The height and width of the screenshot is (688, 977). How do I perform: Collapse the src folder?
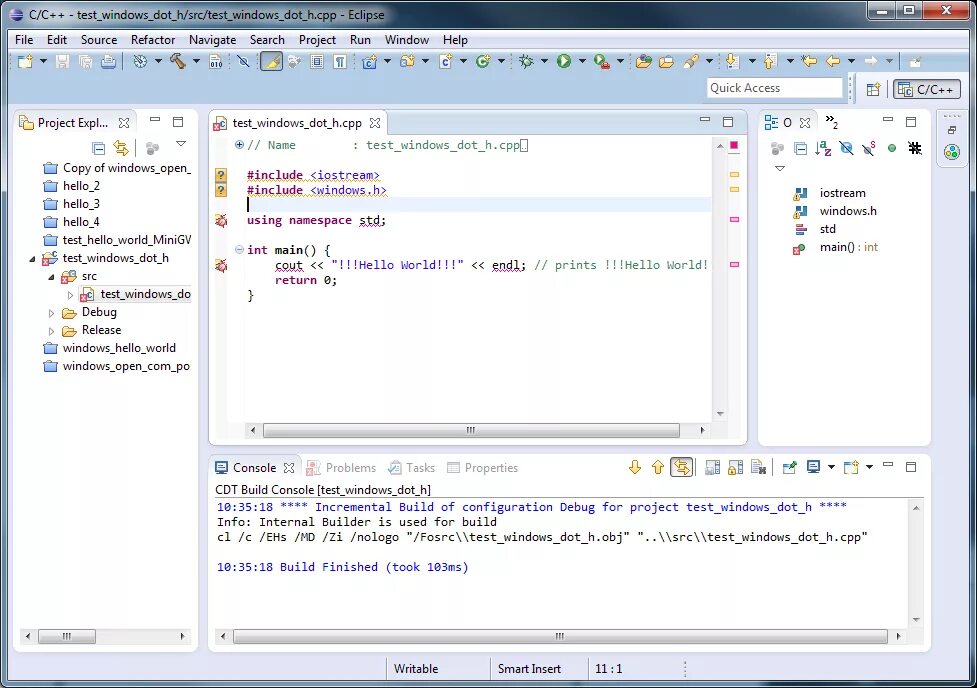coord(51,277)
